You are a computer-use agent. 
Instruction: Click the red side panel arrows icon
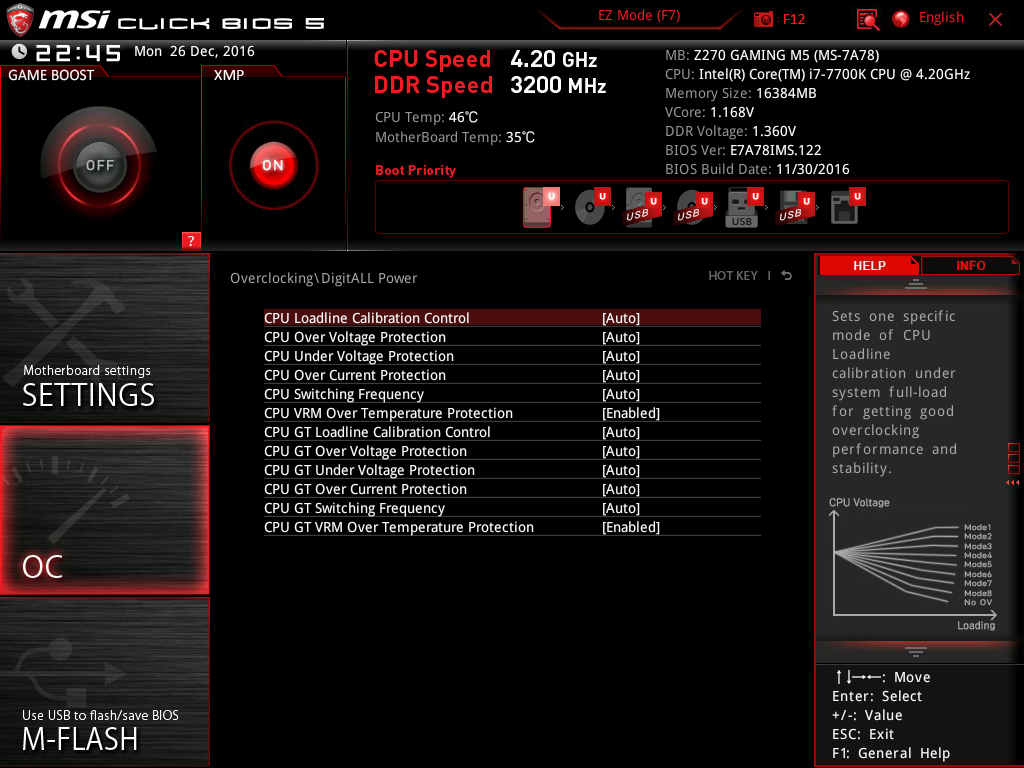[1012, 483]
